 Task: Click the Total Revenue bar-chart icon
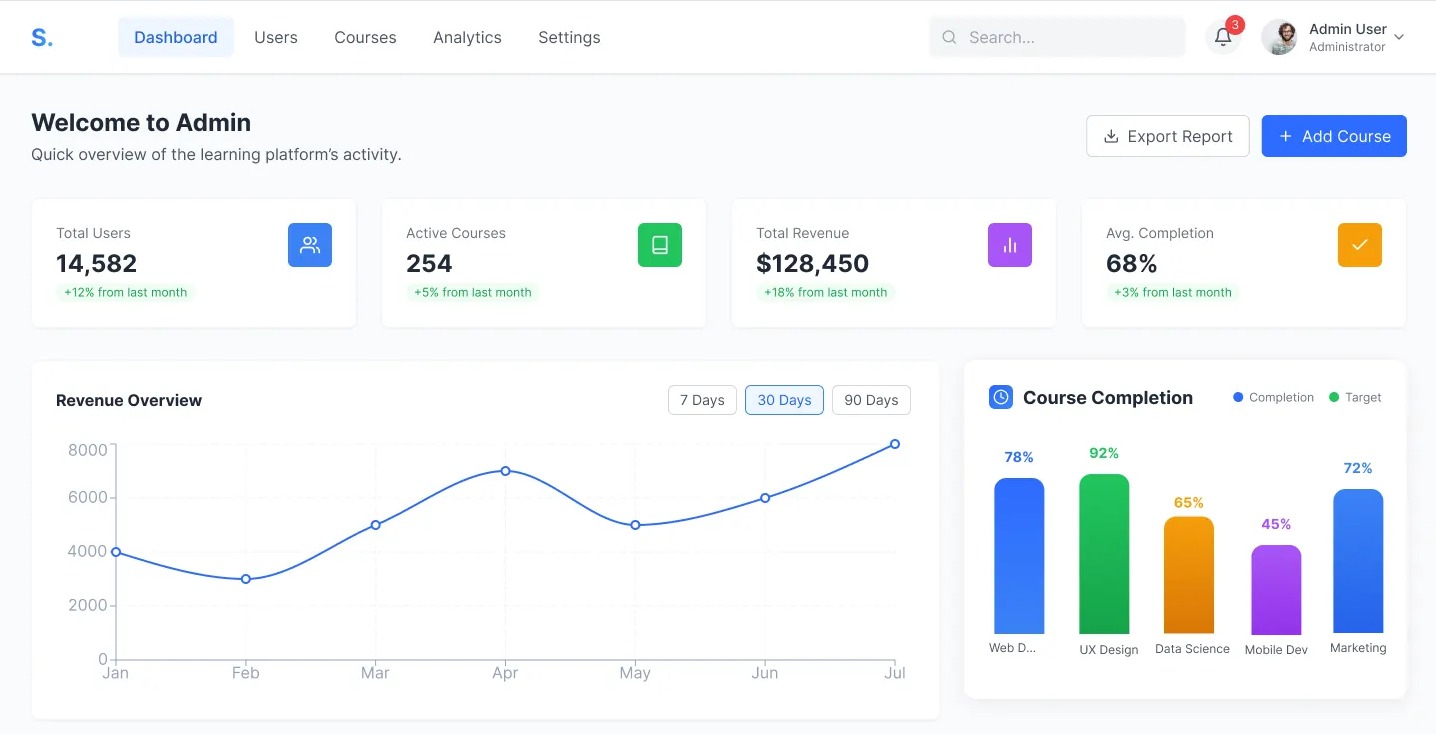(1010, 245)
